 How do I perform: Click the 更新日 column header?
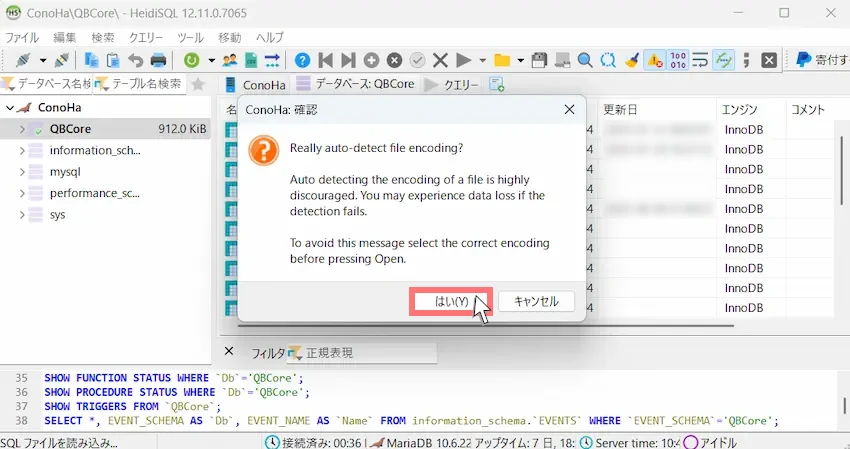click(657, 110)
